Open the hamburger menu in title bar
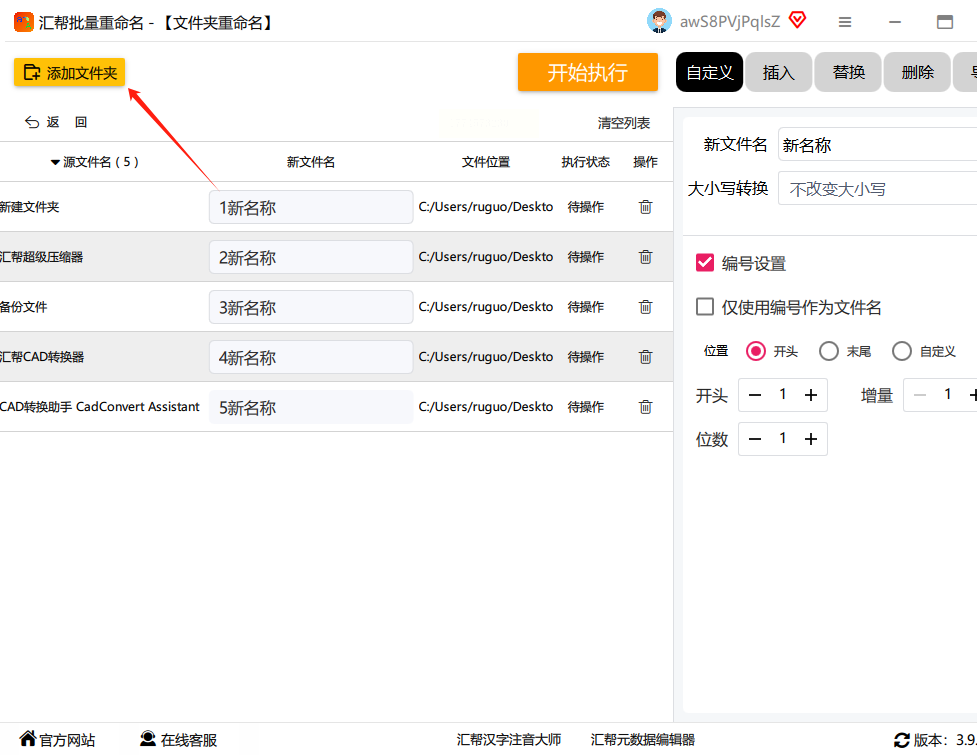The width and height of the screenshot is (977, 755). 845,22
